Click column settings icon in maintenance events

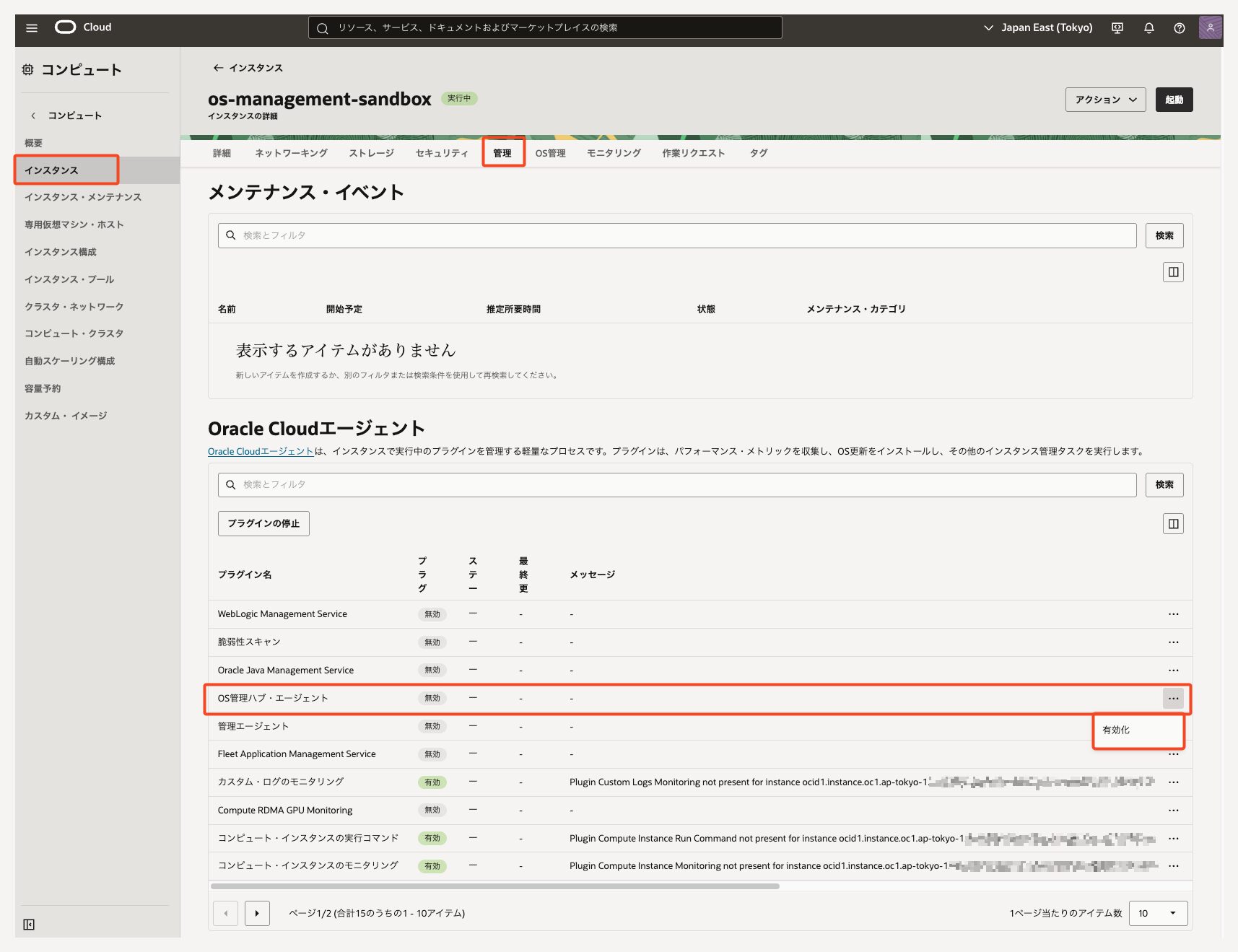(x=1173, y=272)
